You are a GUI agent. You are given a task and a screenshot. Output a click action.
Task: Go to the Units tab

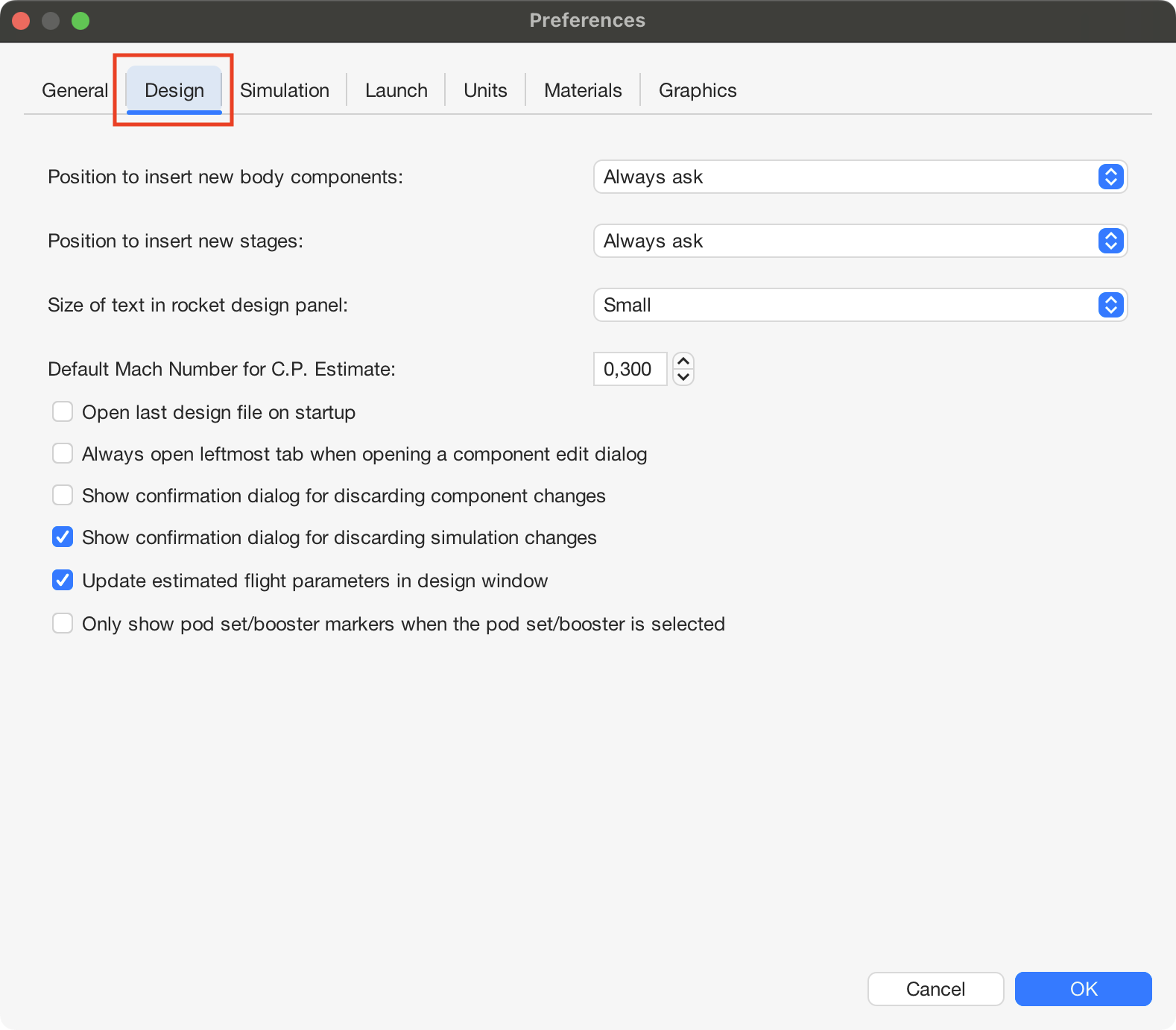[485, 90]
